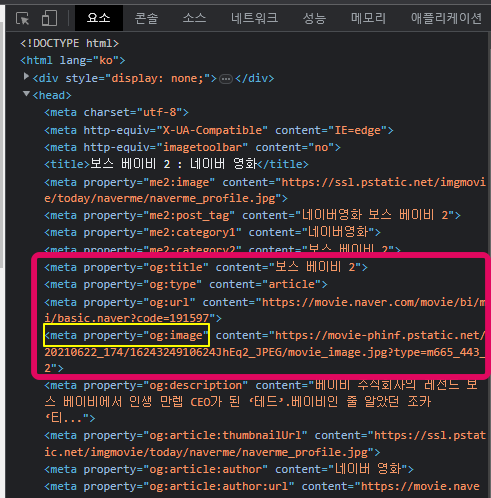
Task: Click the IE=edge content value
Action: pyautogui.click(x=357, y=130)
